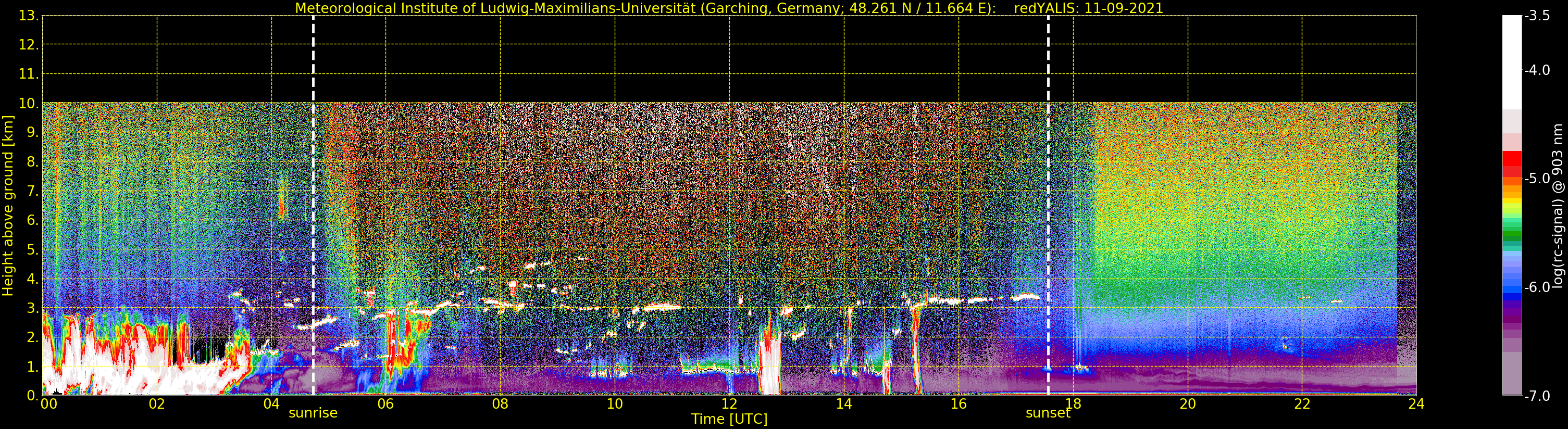Image resolution: width=1568 pixels, height=429 pixels.
Task: Click the '5.' tick on the height axis
Action: coord(33,249)
